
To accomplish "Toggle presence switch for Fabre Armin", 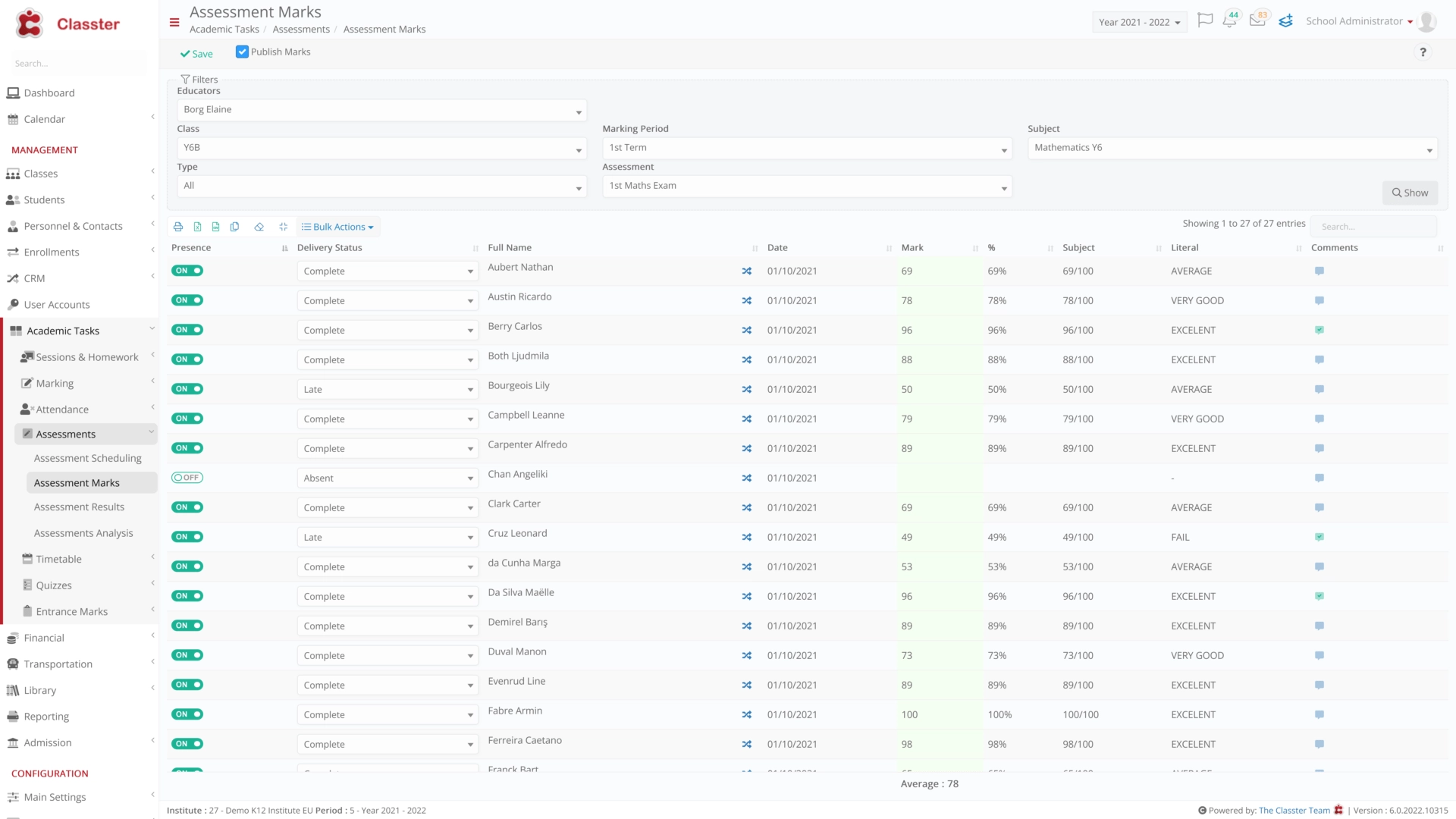I will [x=187, y=714].
